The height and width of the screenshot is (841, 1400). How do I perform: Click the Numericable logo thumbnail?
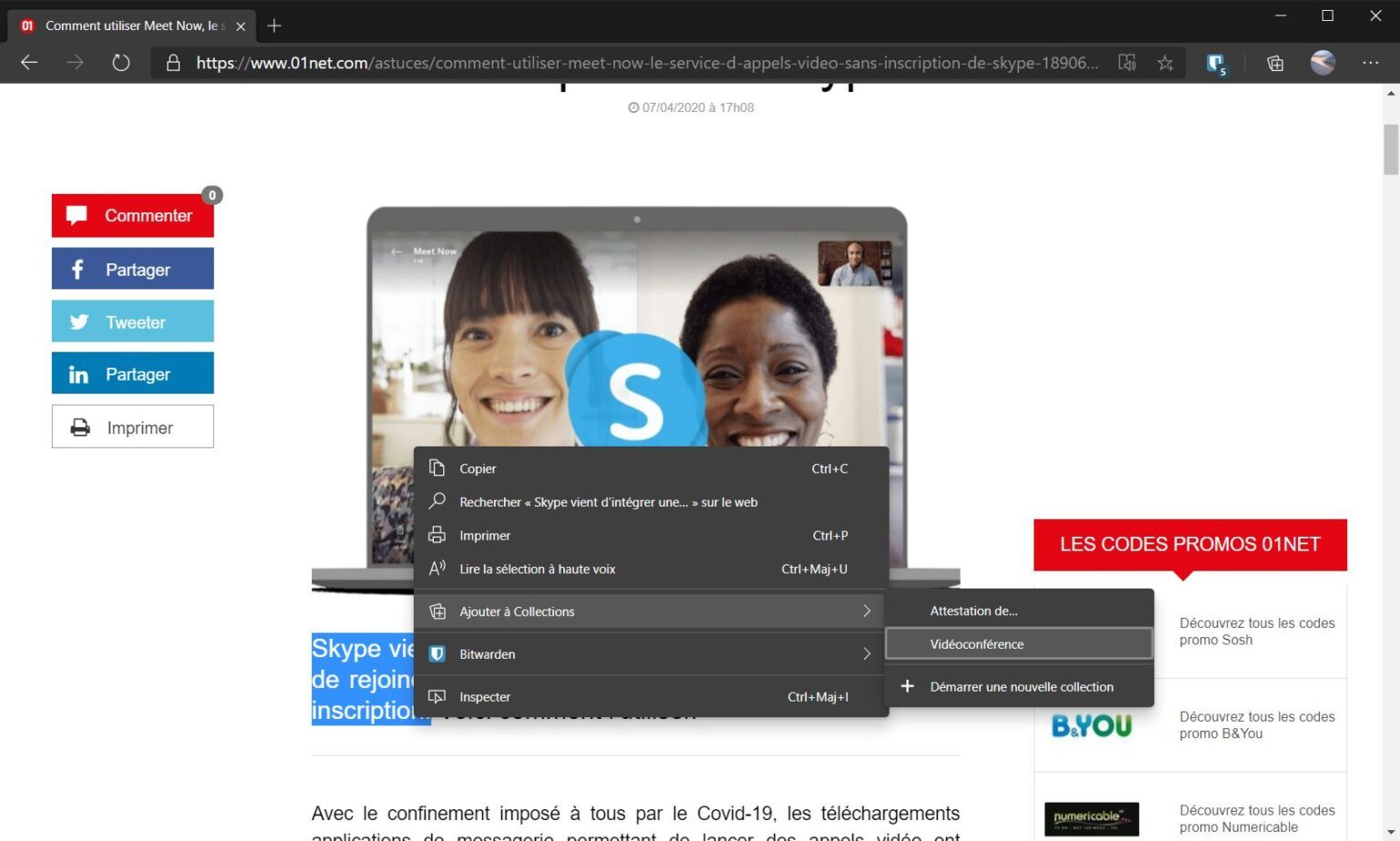pyautogui.click(x=1092, y=819)
